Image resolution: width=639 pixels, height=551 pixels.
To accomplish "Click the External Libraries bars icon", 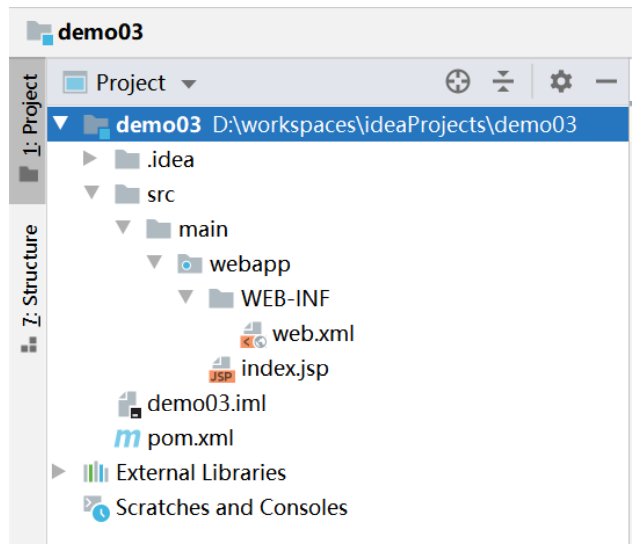I will pos(96,472).
